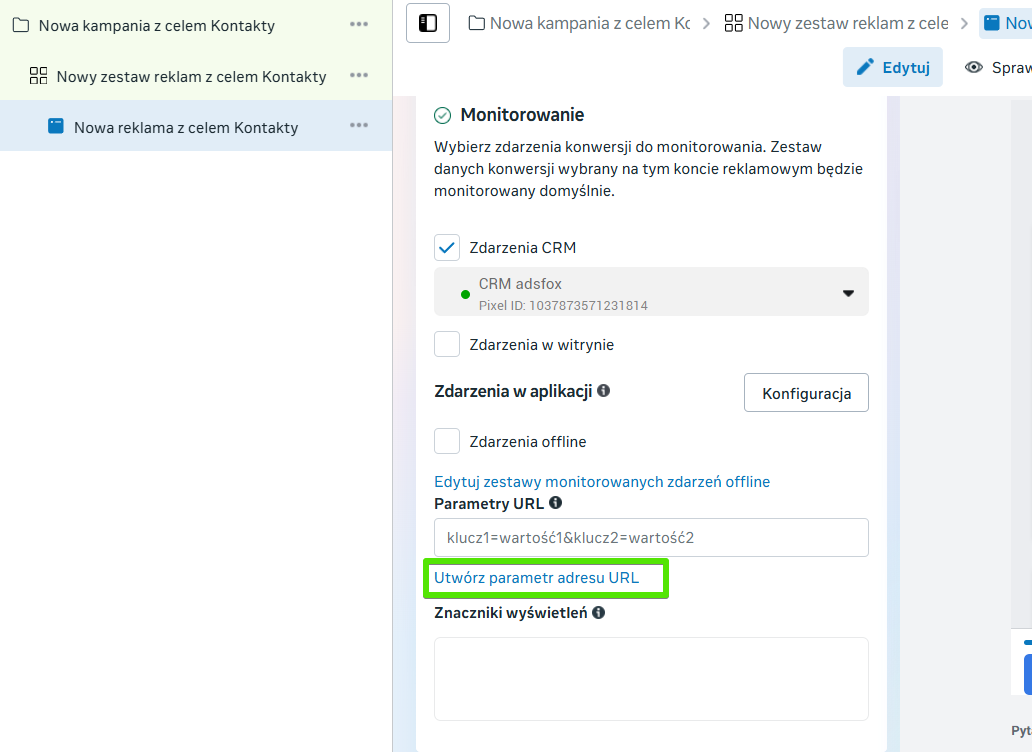This screenshot has width=1032, height=752.
Task: Select Nowa kampania z celem Kontakty in tree
Action: click(156, 26)
